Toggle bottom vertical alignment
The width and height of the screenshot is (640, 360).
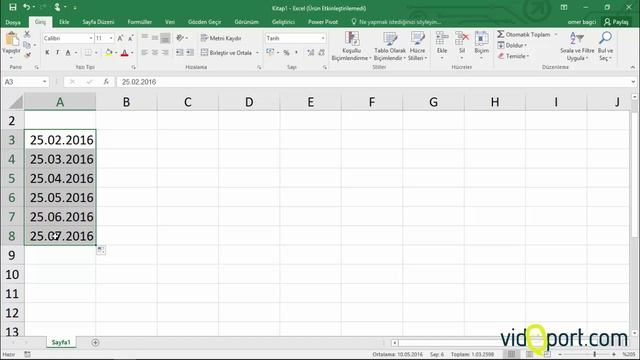point(165,38)
